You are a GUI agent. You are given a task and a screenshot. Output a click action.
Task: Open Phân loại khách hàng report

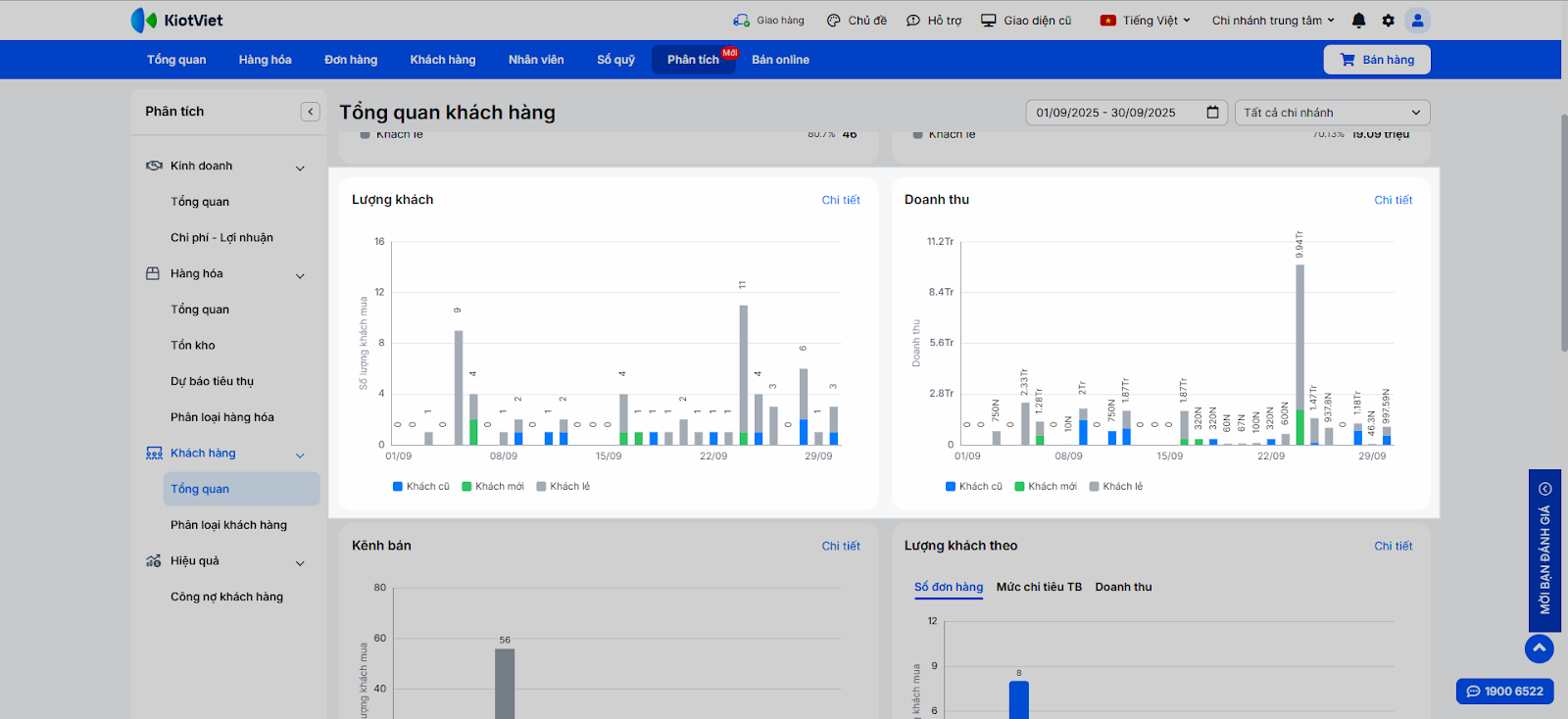point(228,525)
